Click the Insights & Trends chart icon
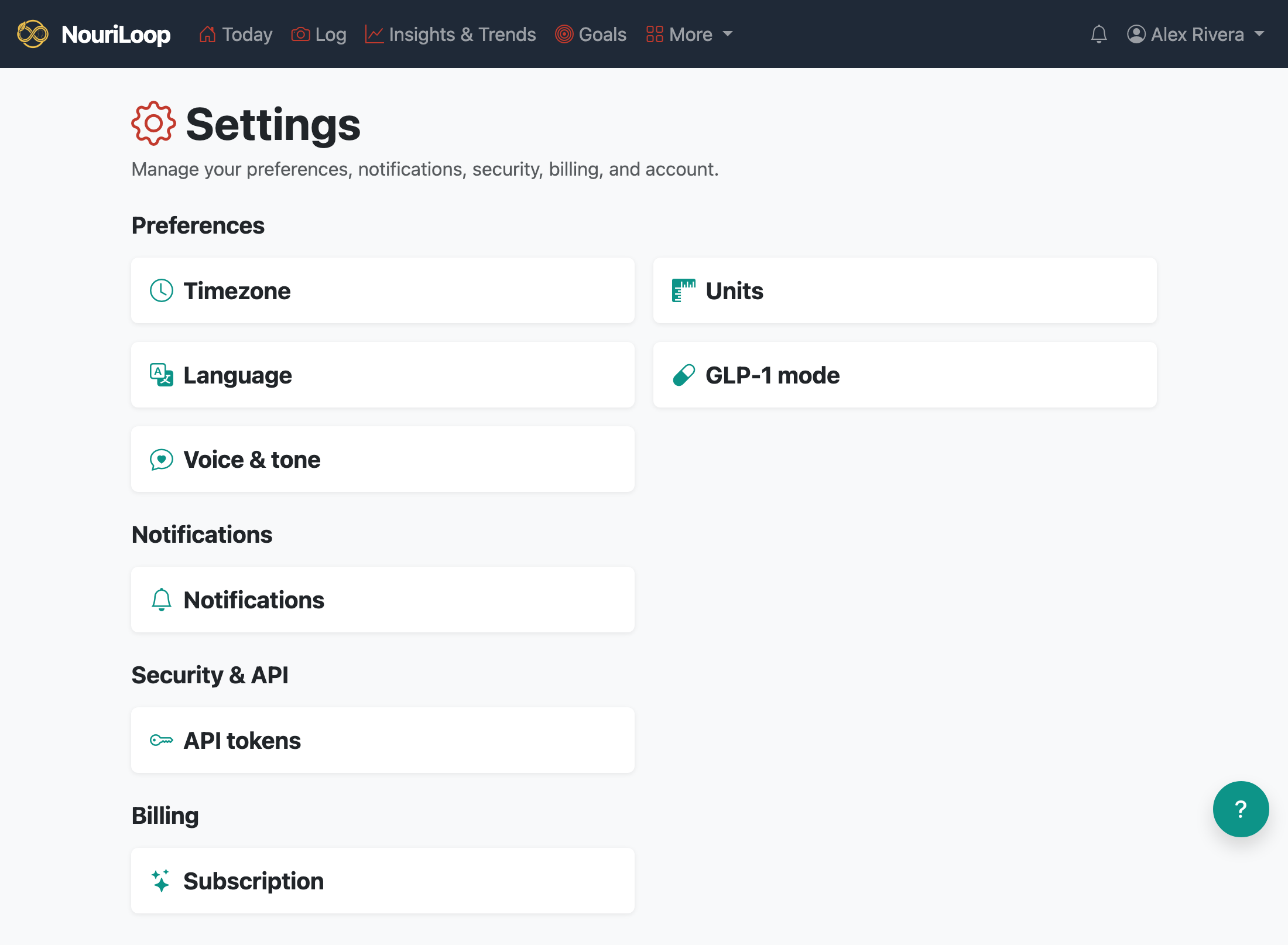Screen dimensions: 1288x945 (x=374, y=35)
